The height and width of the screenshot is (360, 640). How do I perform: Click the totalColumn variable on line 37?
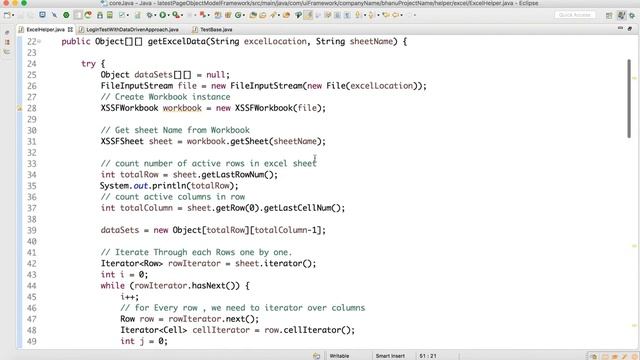pos(146,208)
